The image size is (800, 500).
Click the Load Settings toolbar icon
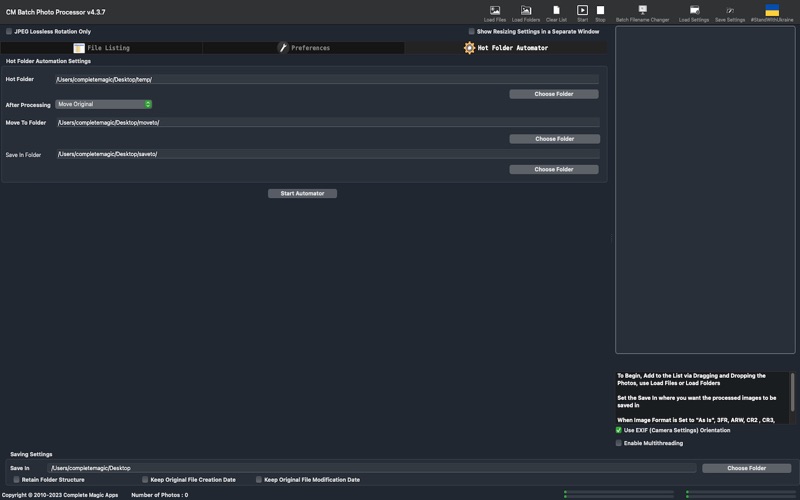coord(694,10)
